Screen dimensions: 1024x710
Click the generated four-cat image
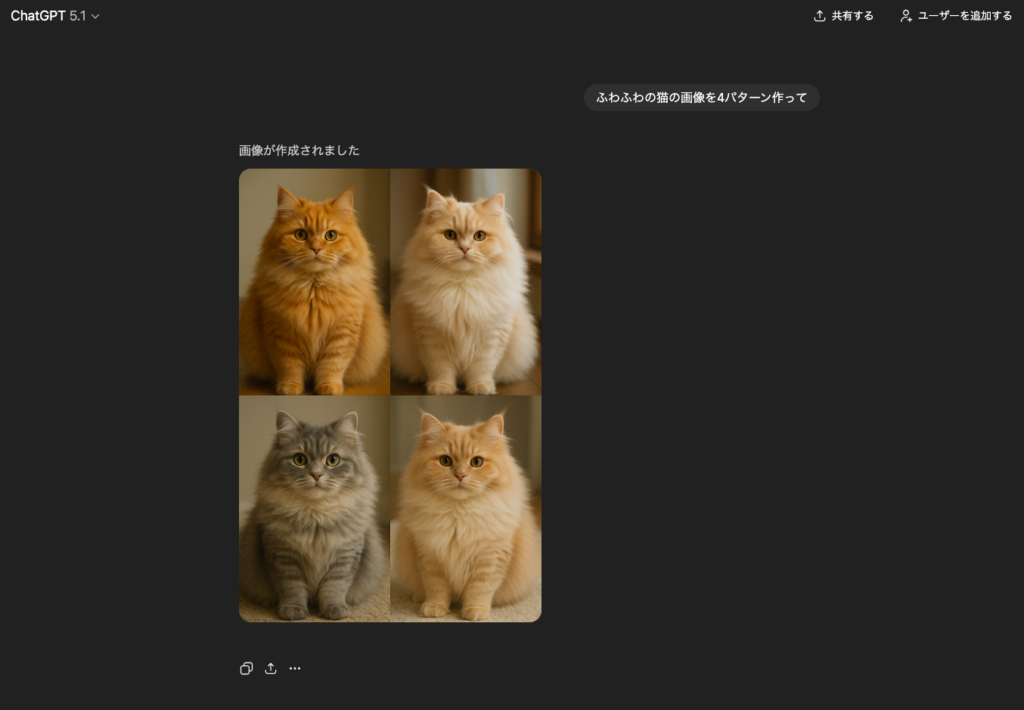389,394
